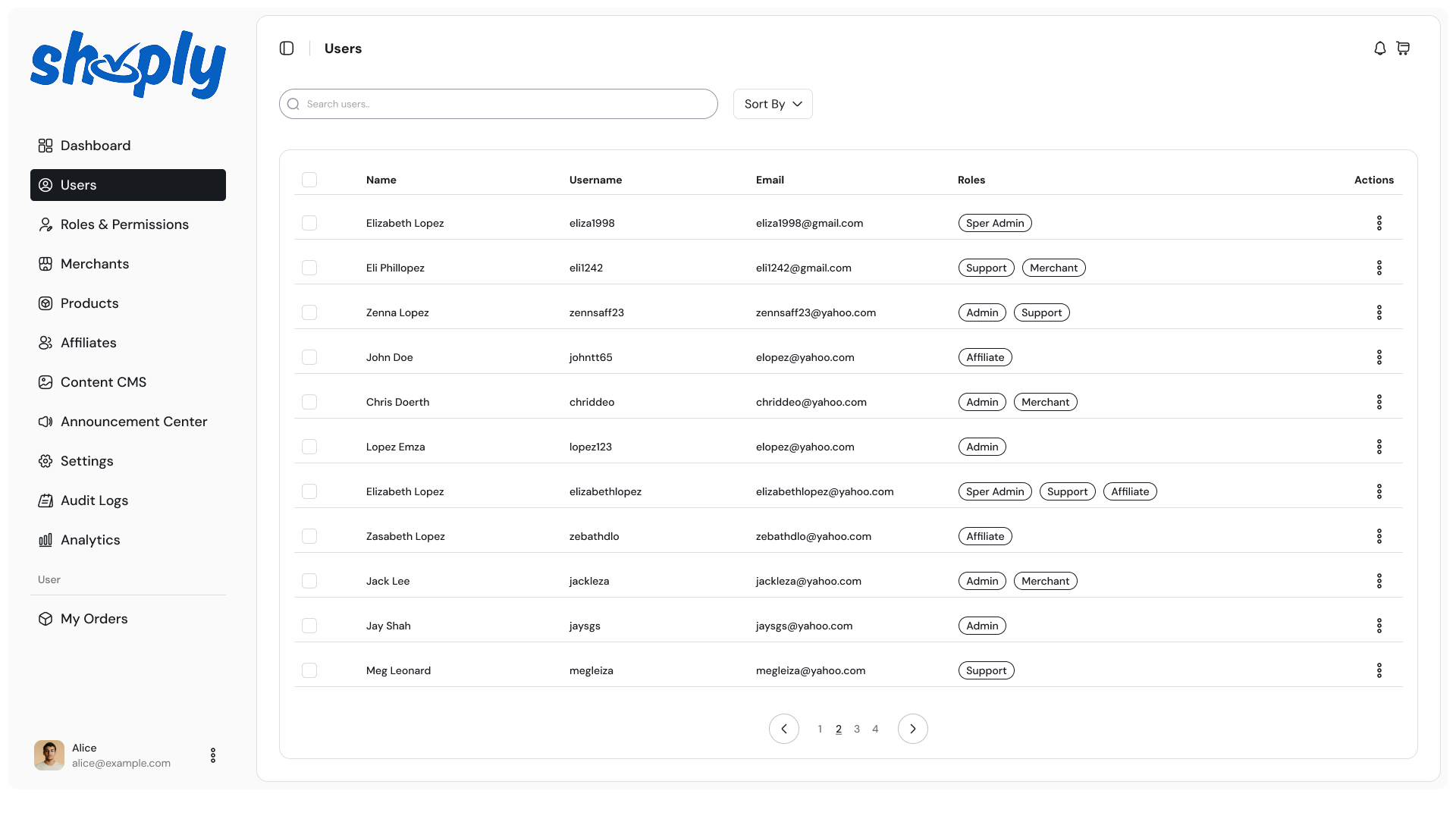Open the shopping cart icon
The height and width of the screenshot is (819, 1456).
tap(1403, 49)
